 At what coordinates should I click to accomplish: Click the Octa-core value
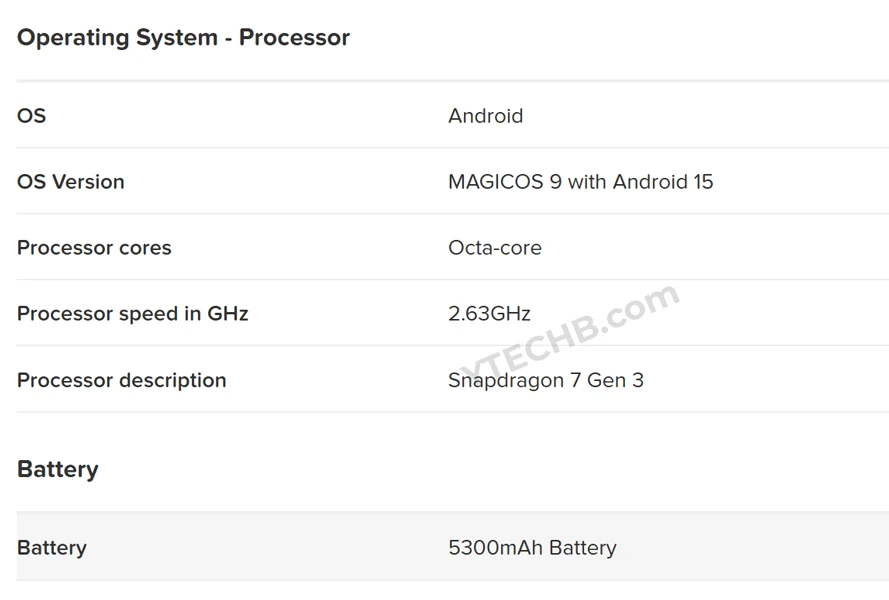494,248
